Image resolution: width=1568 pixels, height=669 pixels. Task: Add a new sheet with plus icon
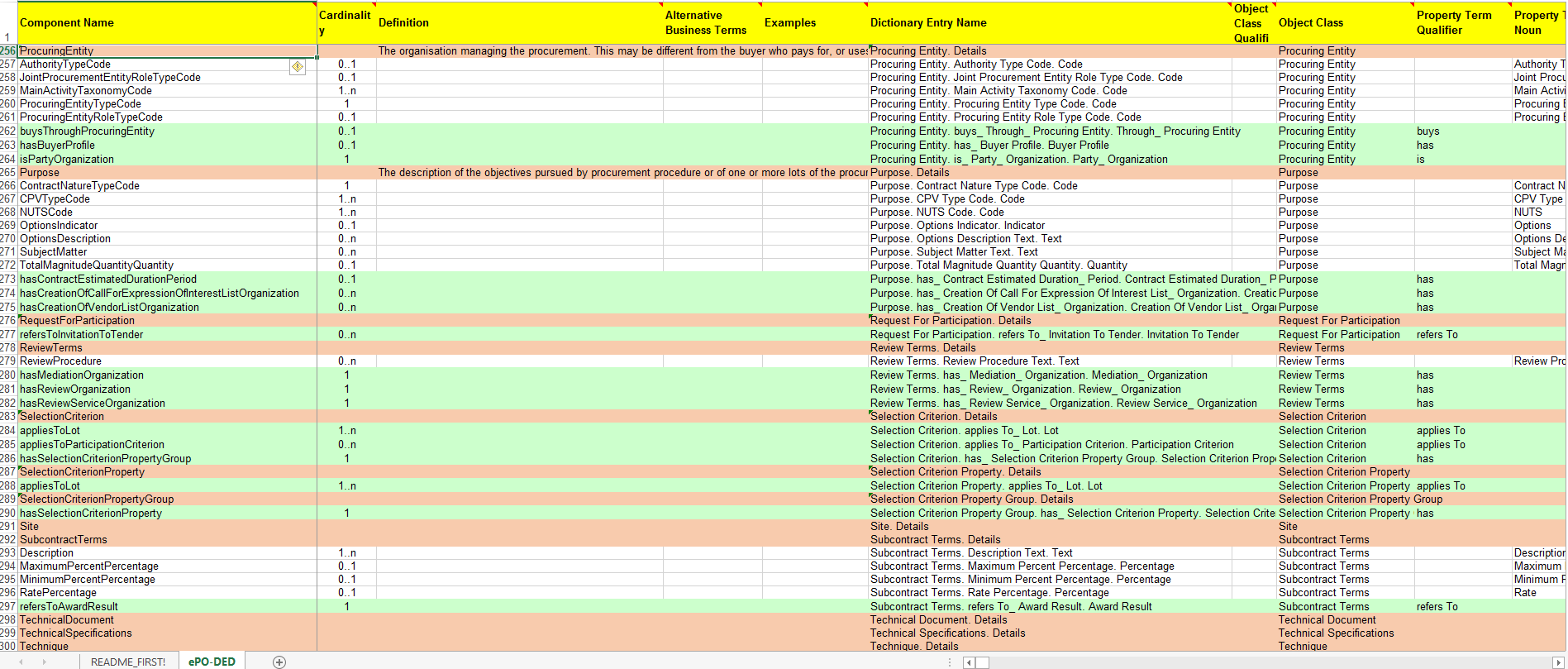coord(279,662)
